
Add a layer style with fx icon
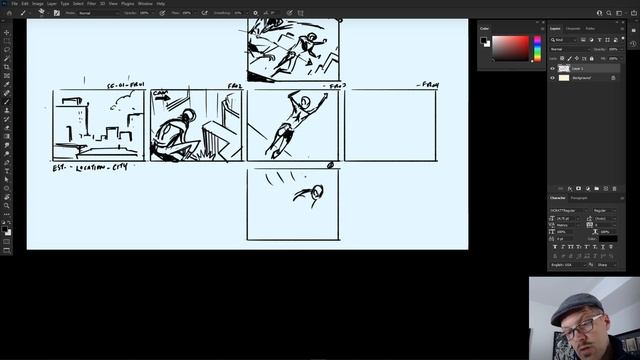570,189
